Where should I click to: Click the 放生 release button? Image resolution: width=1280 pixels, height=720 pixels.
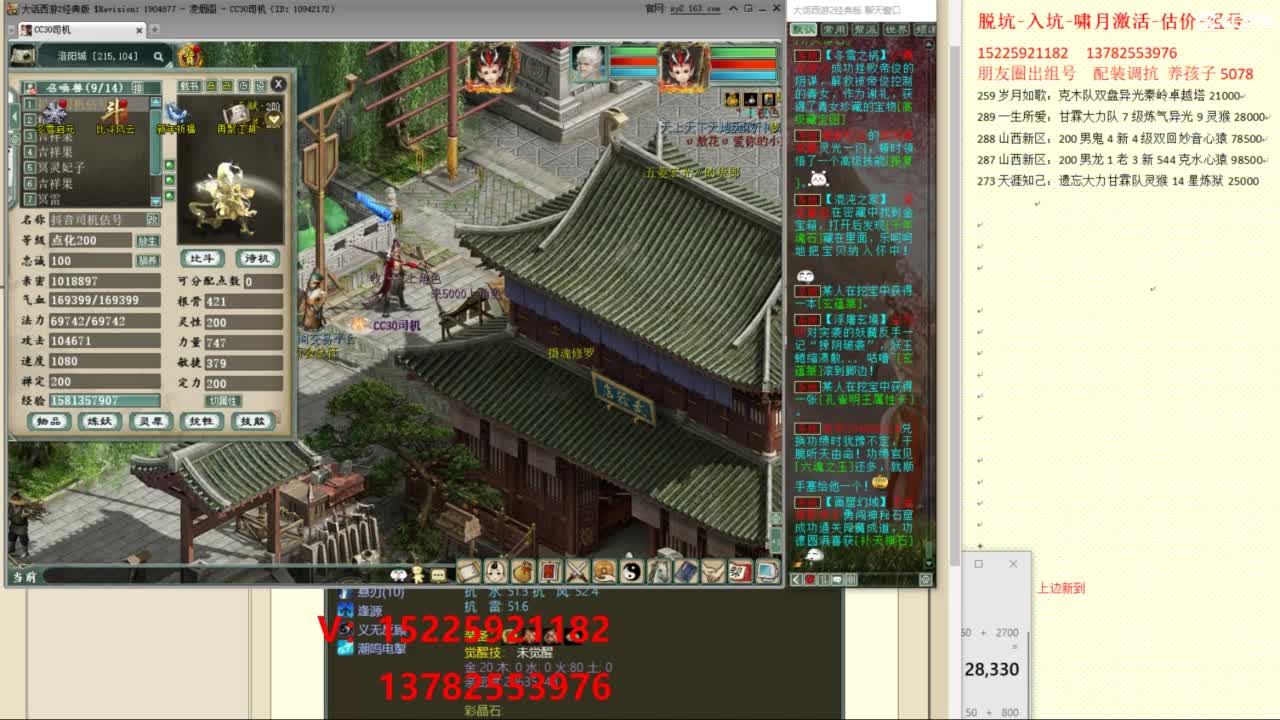pos(148,241)
